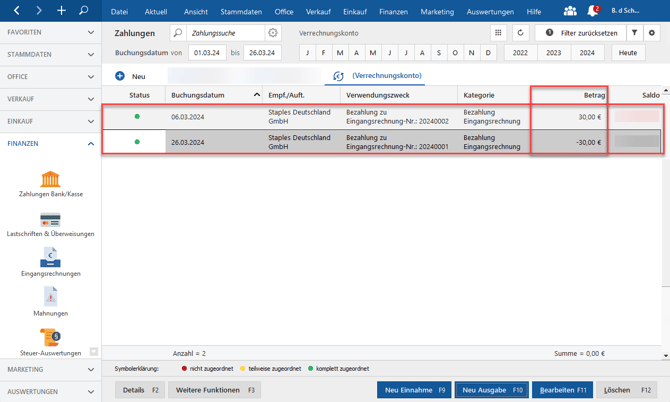Select year 2024 filter

587,53
